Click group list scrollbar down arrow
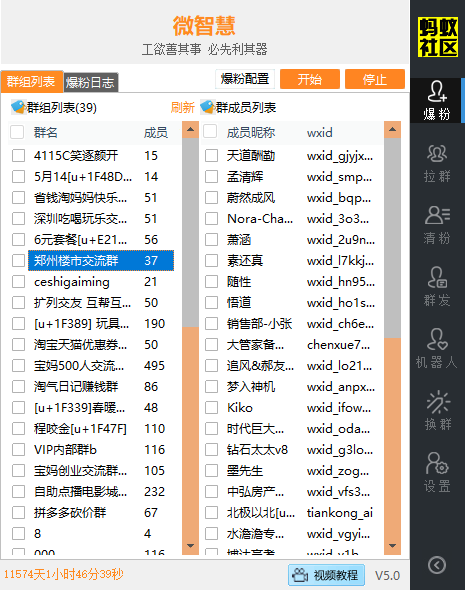The image size is (465, 590). 190,546
